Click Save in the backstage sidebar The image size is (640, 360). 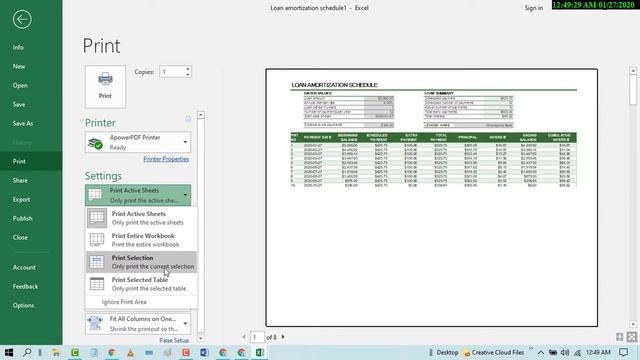pos(19,104)
